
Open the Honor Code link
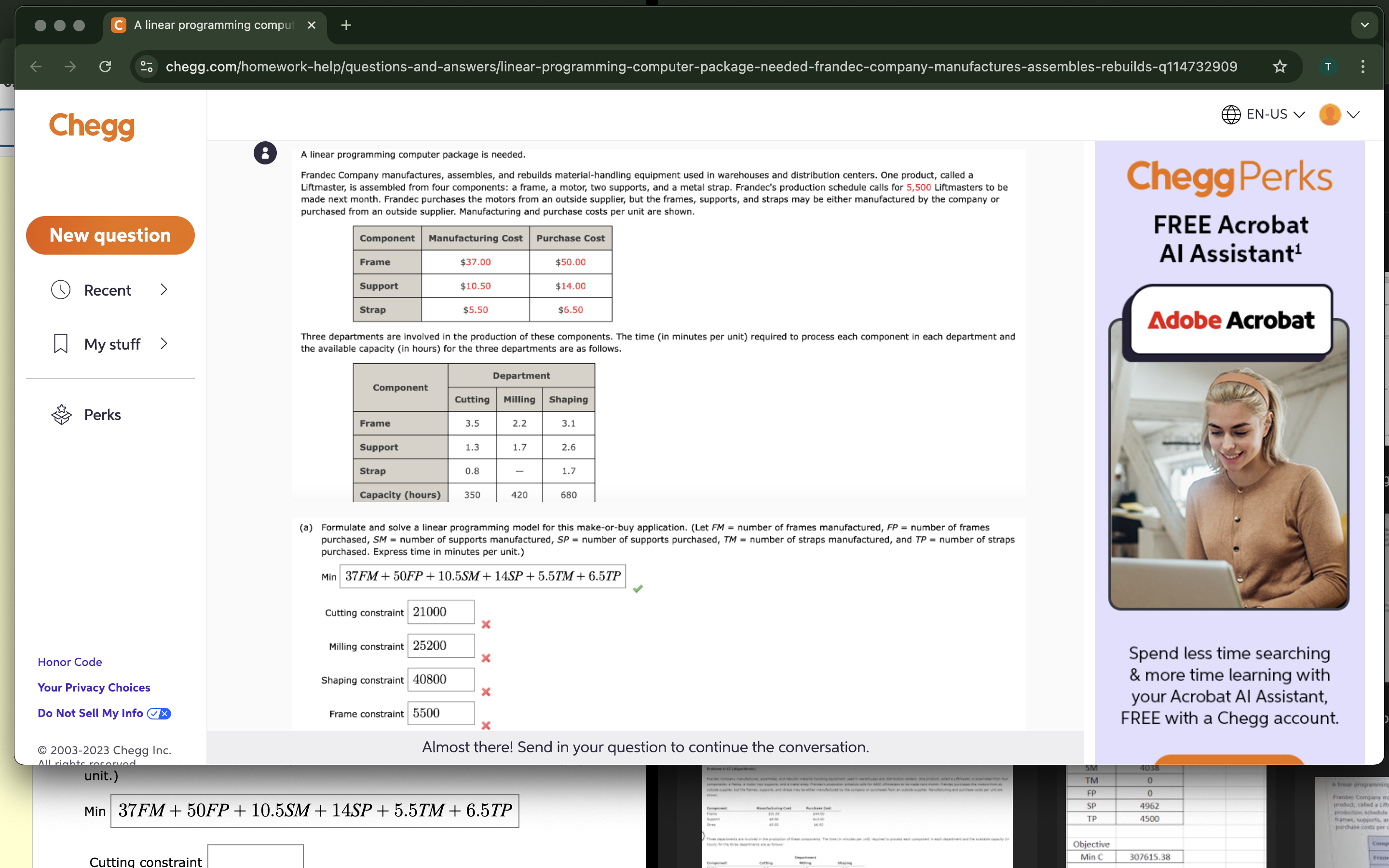[69, 661]
